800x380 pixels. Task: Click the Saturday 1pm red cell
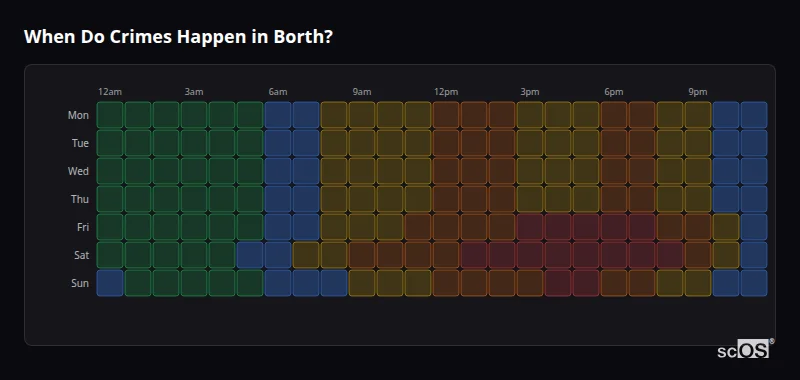click(474, 255)
